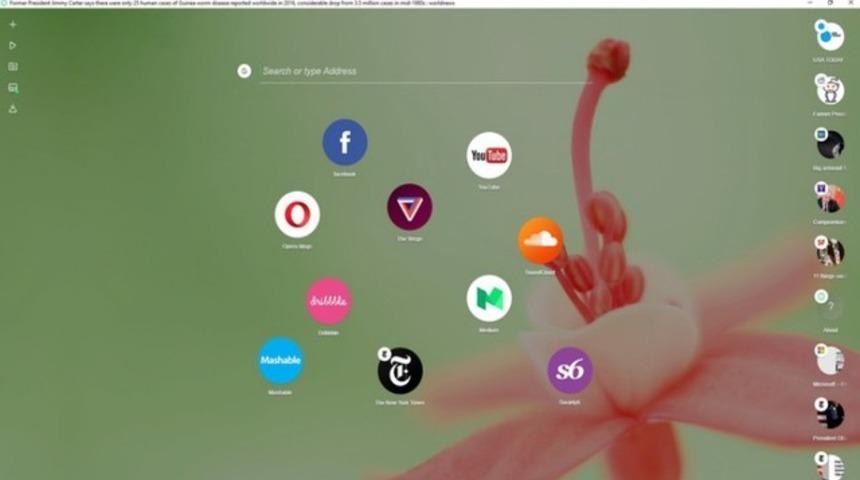Open the Opera blogs speed dial bubble
Screen dimensions: 860x480
[x=297, y=214]
